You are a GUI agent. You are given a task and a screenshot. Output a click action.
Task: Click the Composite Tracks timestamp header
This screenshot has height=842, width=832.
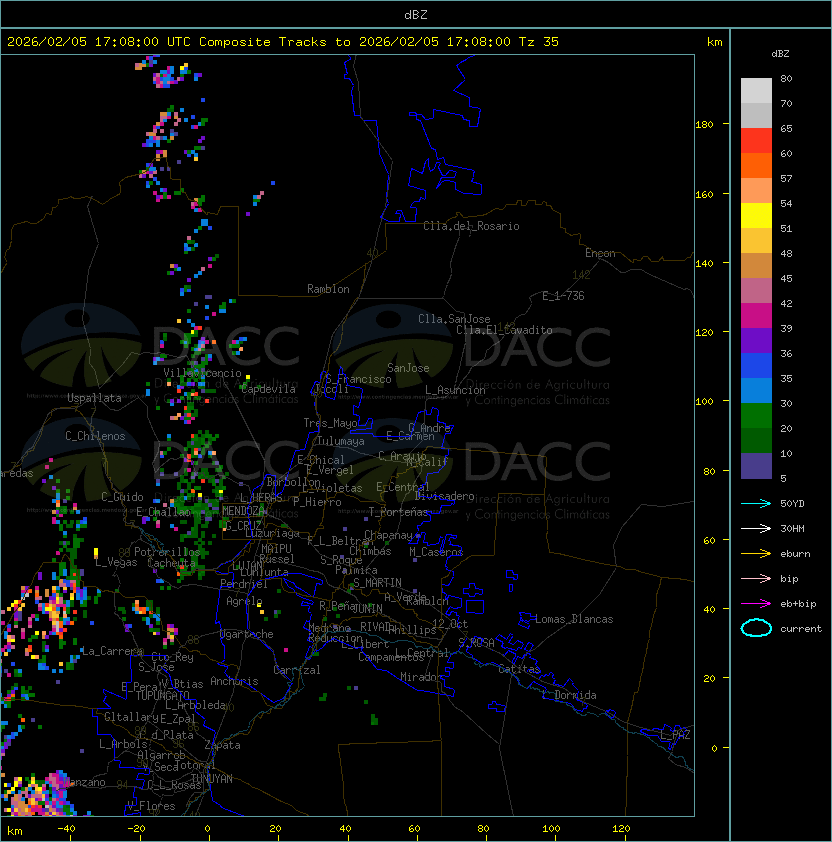coord(283,42)
